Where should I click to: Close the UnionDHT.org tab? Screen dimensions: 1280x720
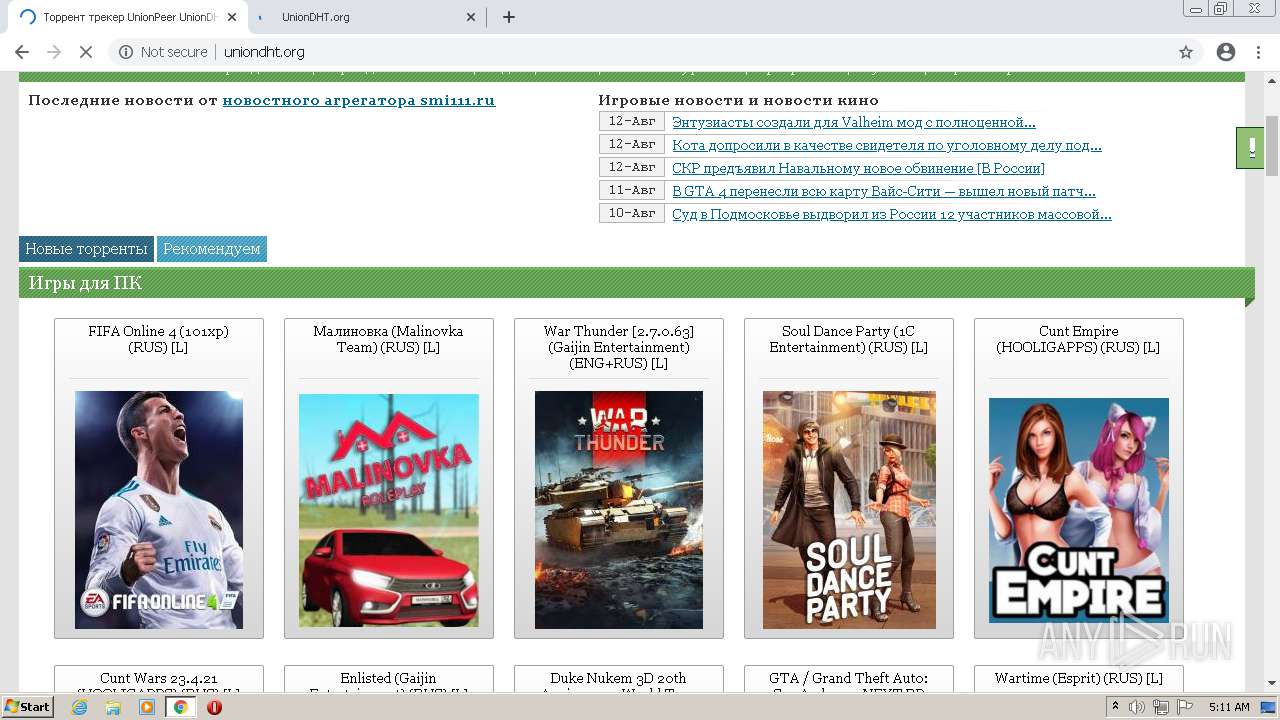point(471,17)
